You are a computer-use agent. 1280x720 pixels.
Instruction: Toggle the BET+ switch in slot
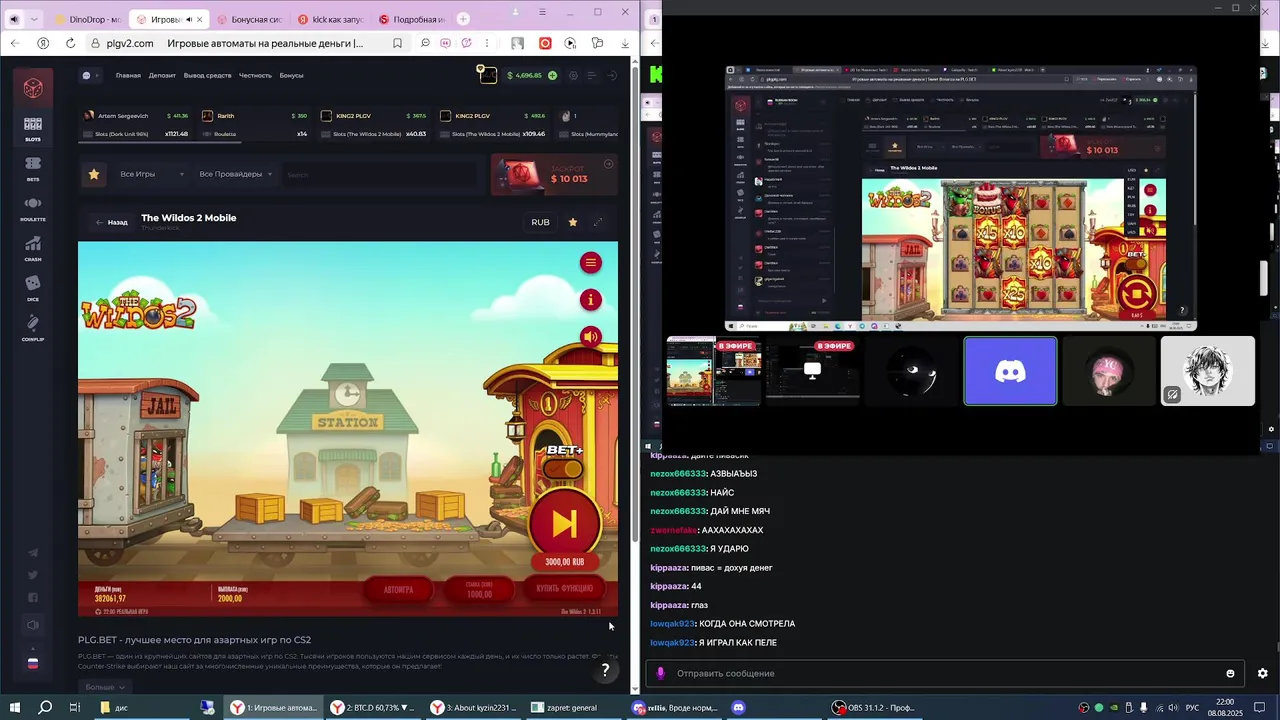[x=565, y=468]
